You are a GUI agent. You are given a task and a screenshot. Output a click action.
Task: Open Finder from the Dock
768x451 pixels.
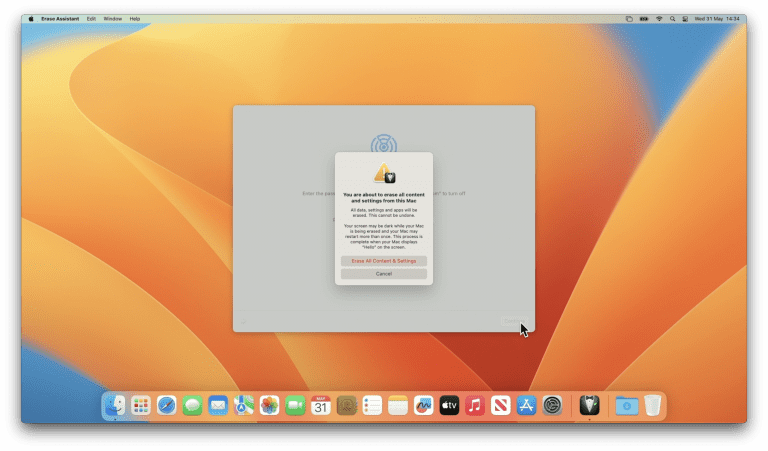point(115,405)
